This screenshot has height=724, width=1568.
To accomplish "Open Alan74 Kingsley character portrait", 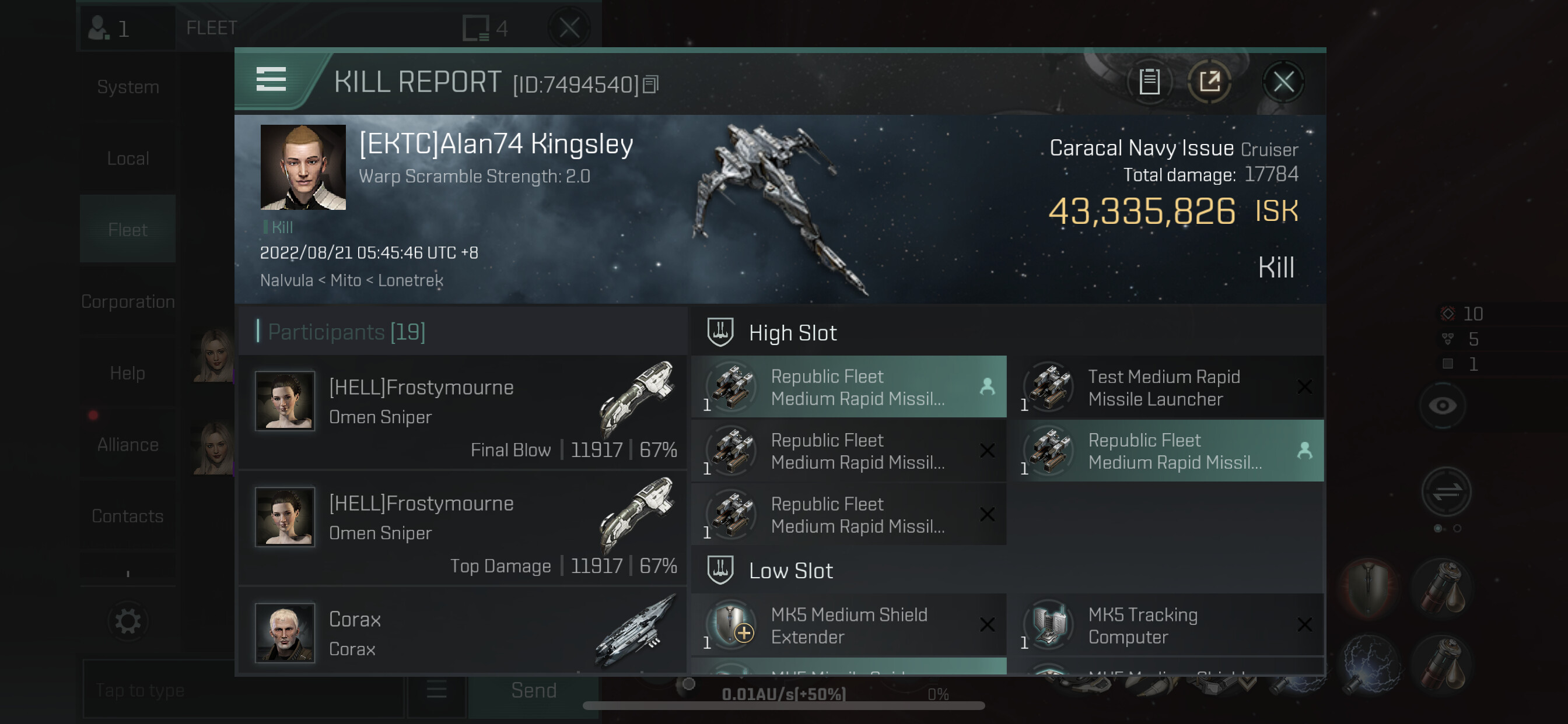I will pyautogui.click(x=303, y=167).
